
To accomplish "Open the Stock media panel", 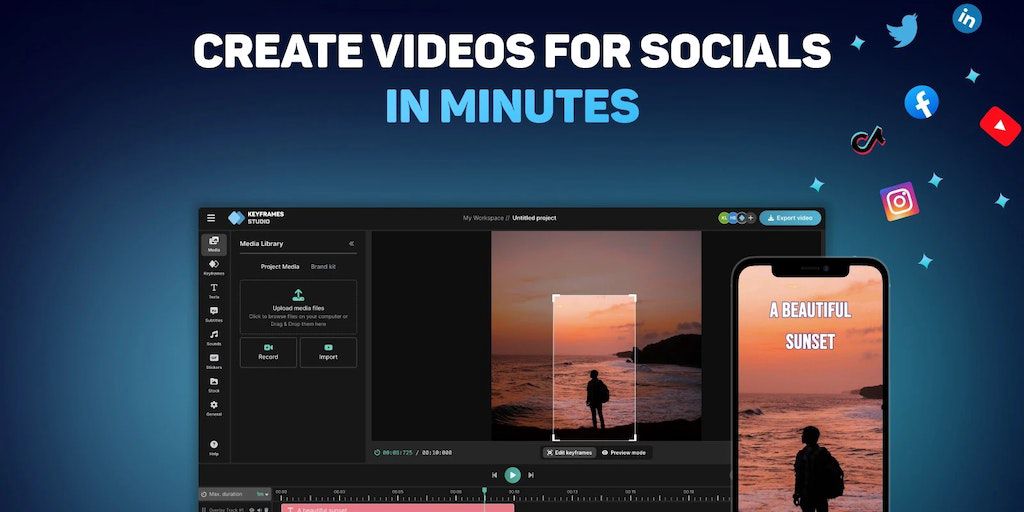I will point(214,384).
